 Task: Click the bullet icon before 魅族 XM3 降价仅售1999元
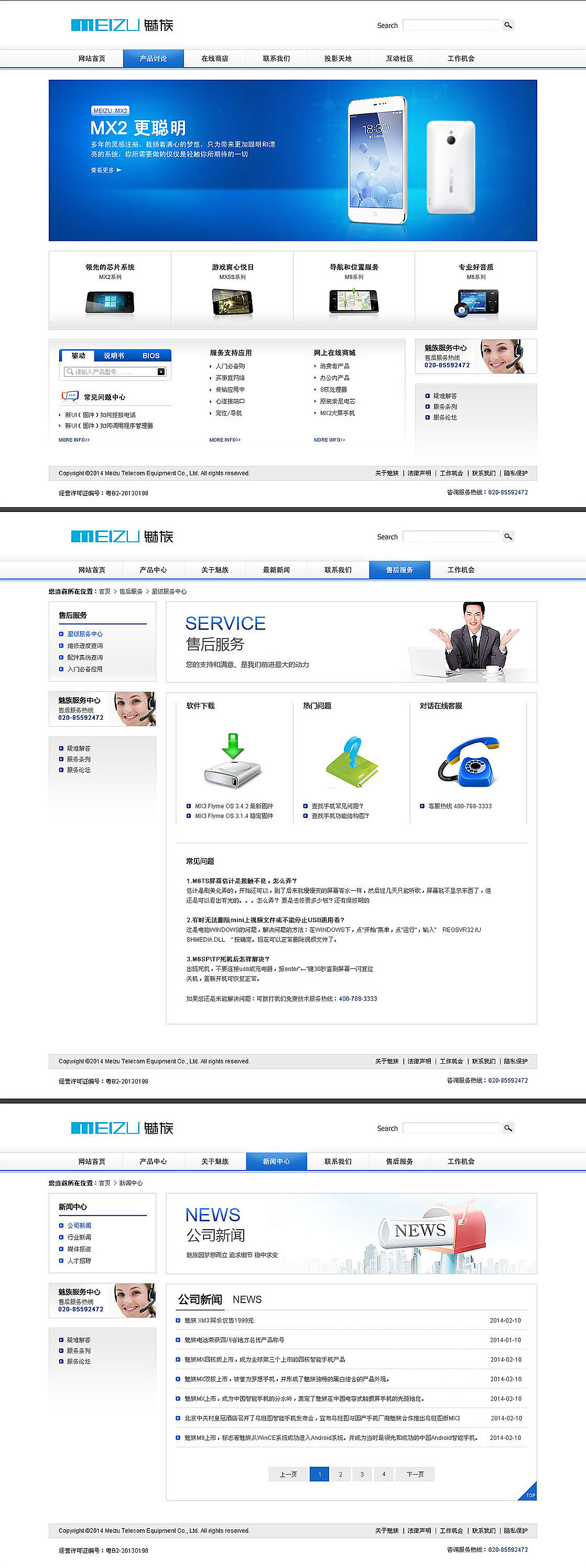click(x=178, y=1320)
